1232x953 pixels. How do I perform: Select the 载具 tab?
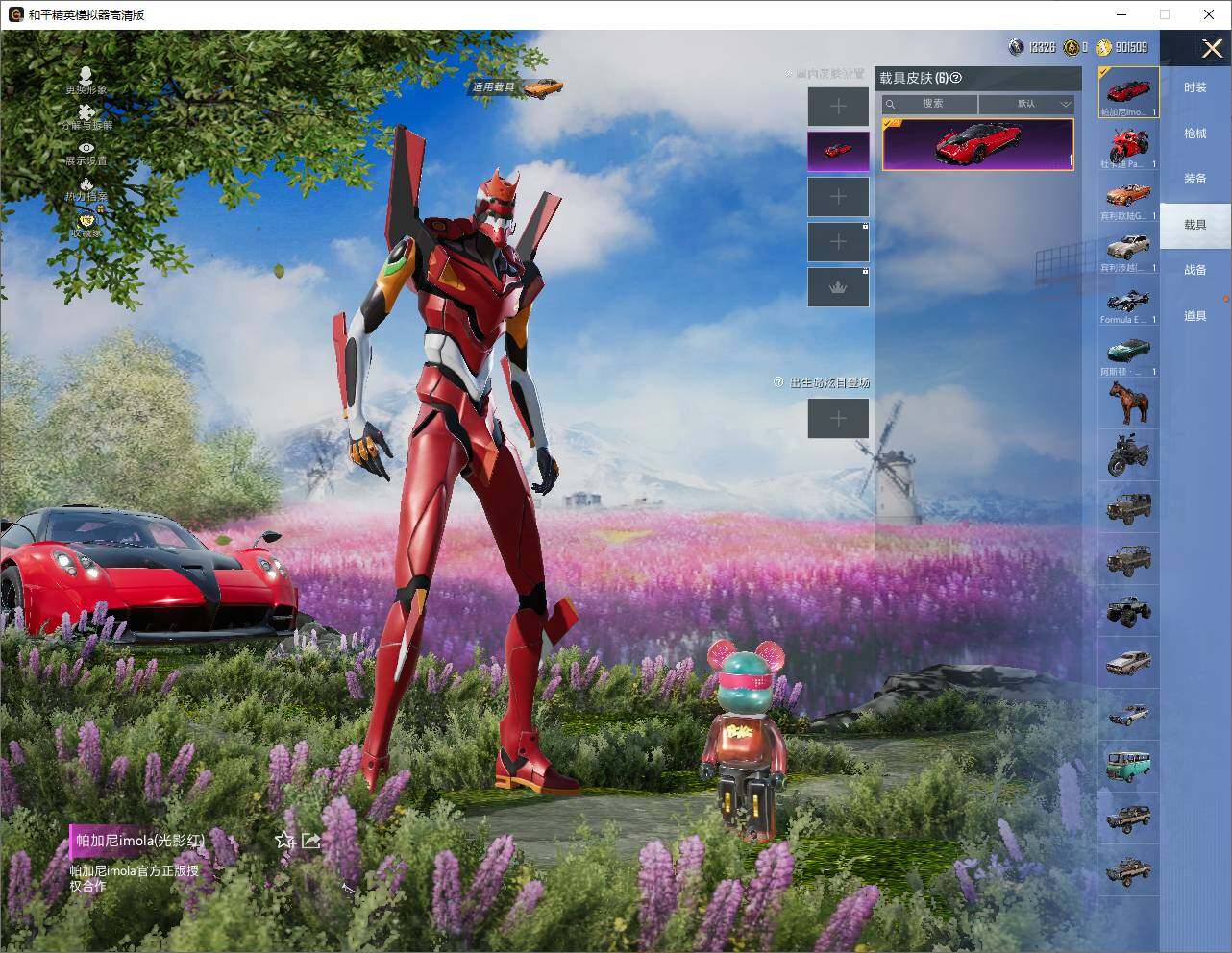[1195, 225]
